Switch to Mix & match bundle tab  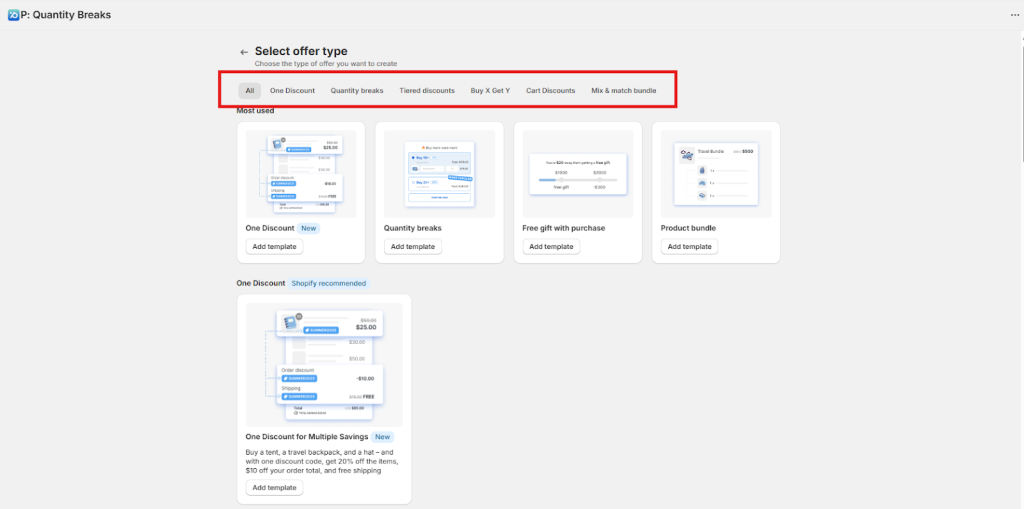[x=623, y=90]
